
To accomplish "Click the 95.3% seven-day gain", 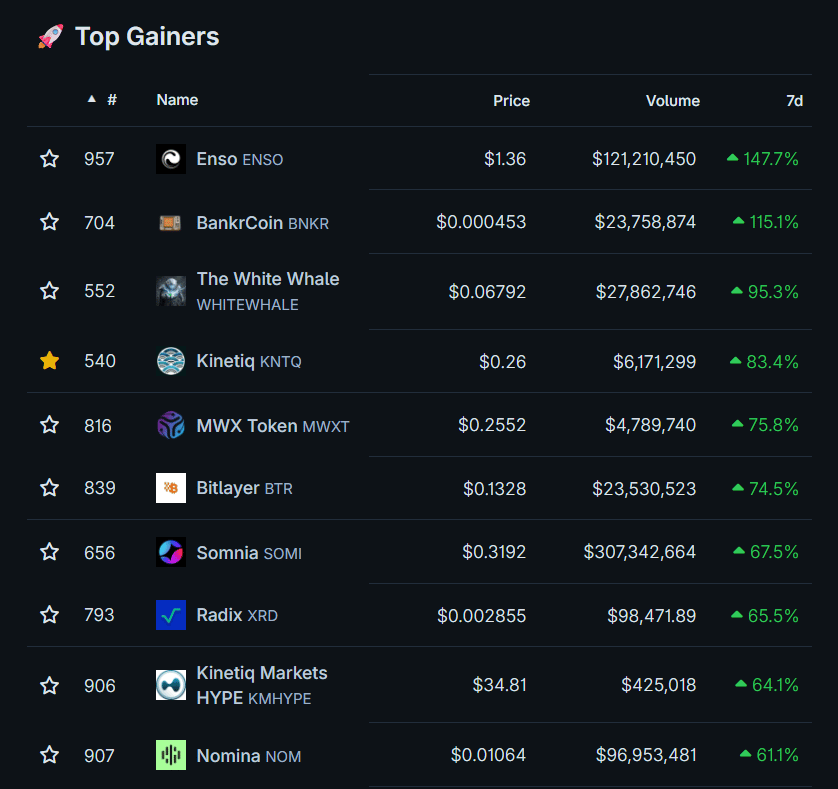I will pos(765,291).
